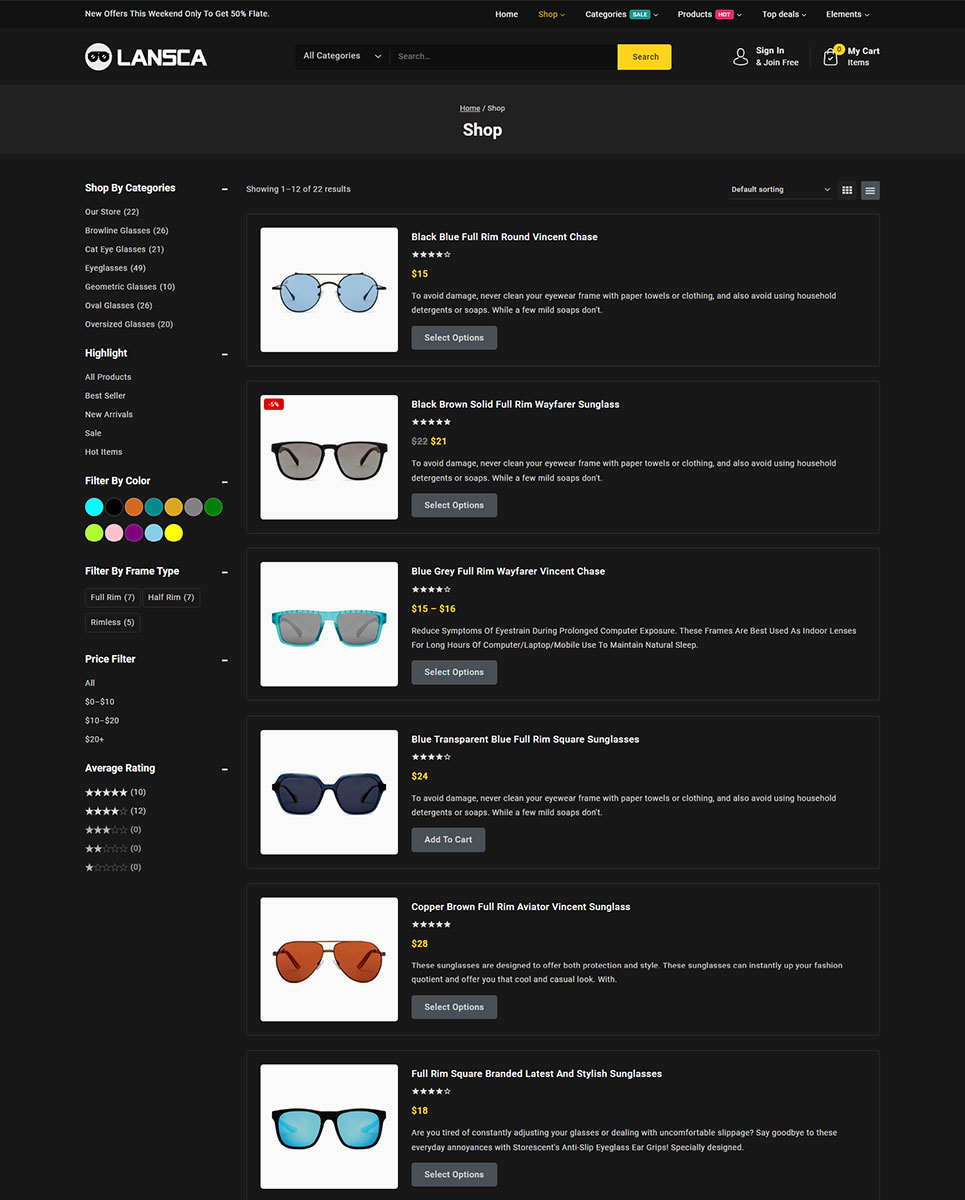Click the Copper Brown Aviator product thumbnail

pyautogui.click(x=329, y=959)
